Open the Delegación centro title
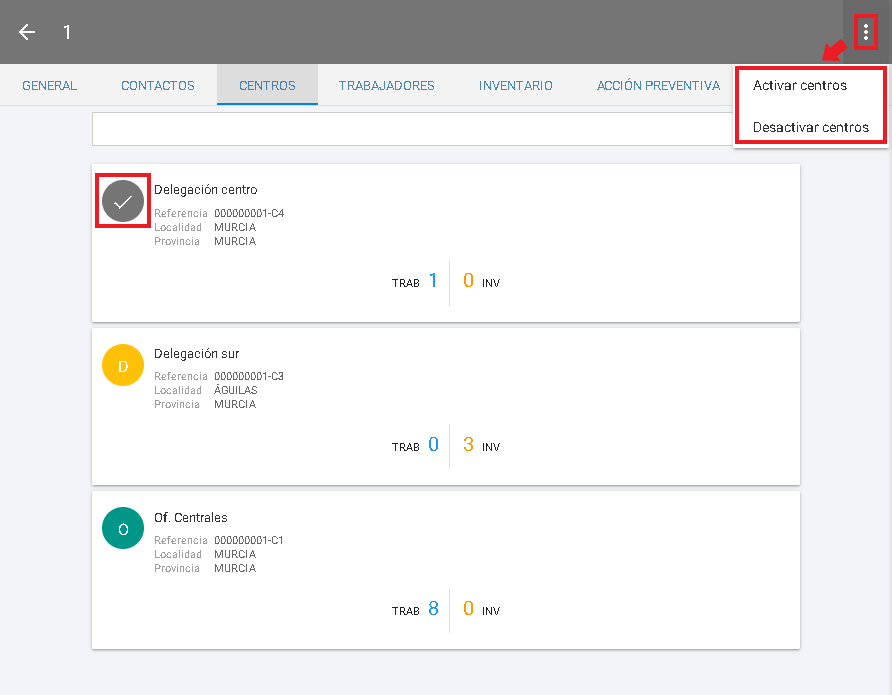This screenshot has width=892, height=695. (205, 190)
